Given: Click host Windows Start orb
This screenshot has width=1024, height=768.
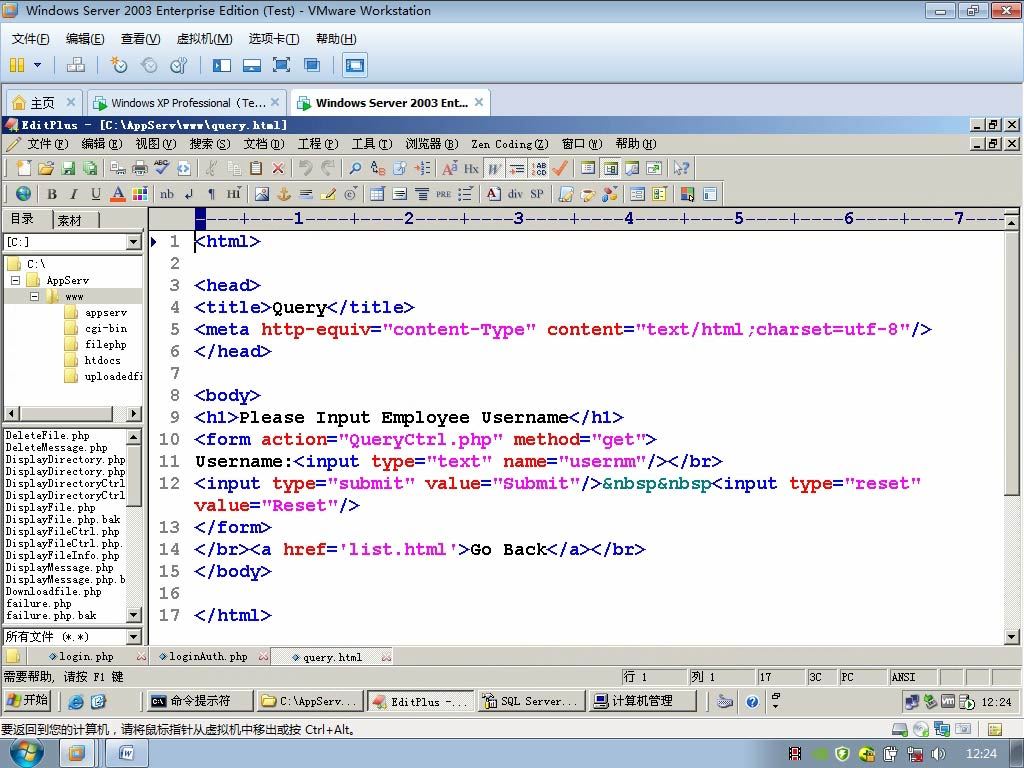Looking at the screenshot, I should pos(26,754).
